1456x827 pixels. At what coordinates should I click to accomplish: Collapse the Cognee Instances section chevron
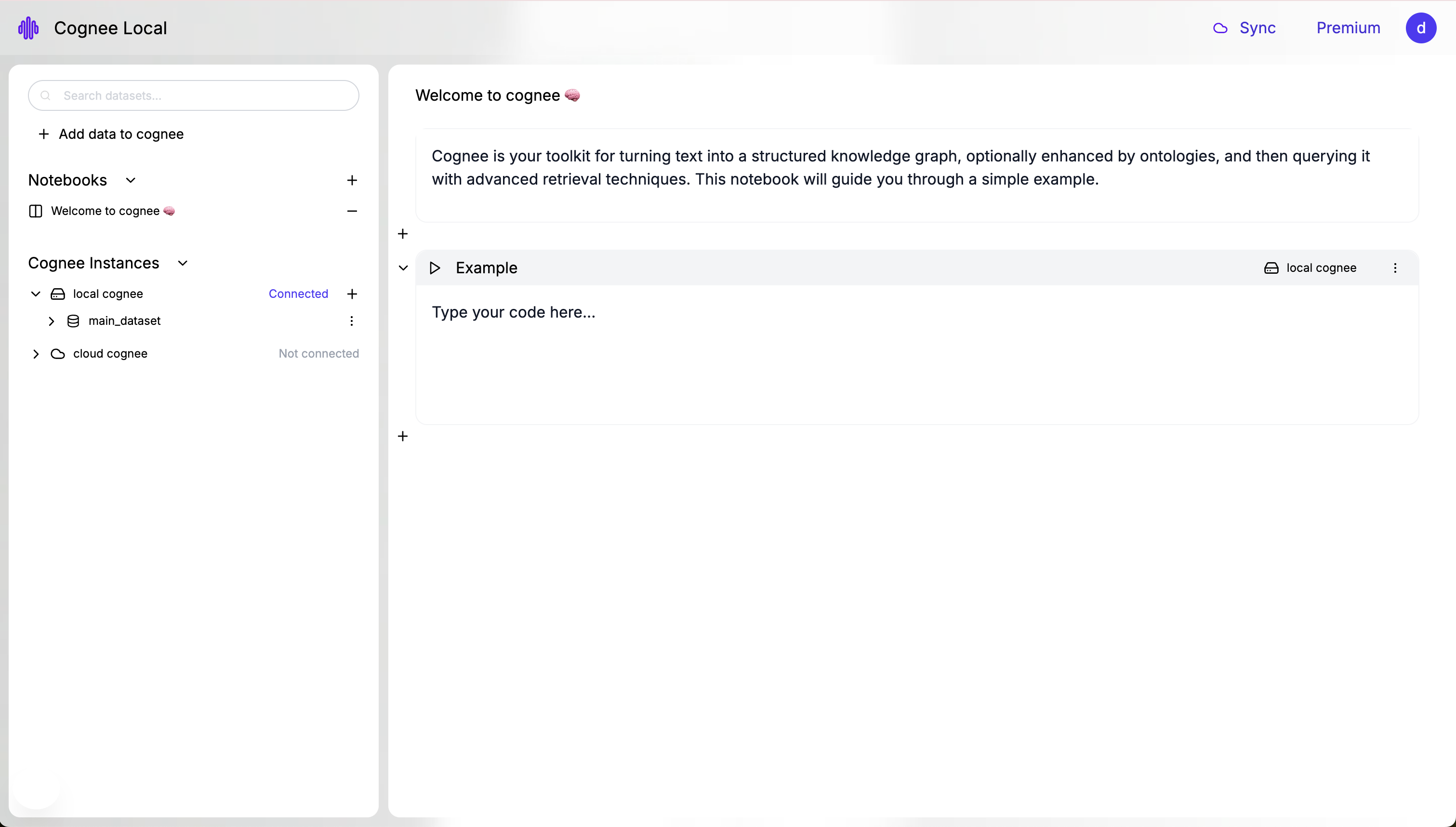(x=182, y=263)
